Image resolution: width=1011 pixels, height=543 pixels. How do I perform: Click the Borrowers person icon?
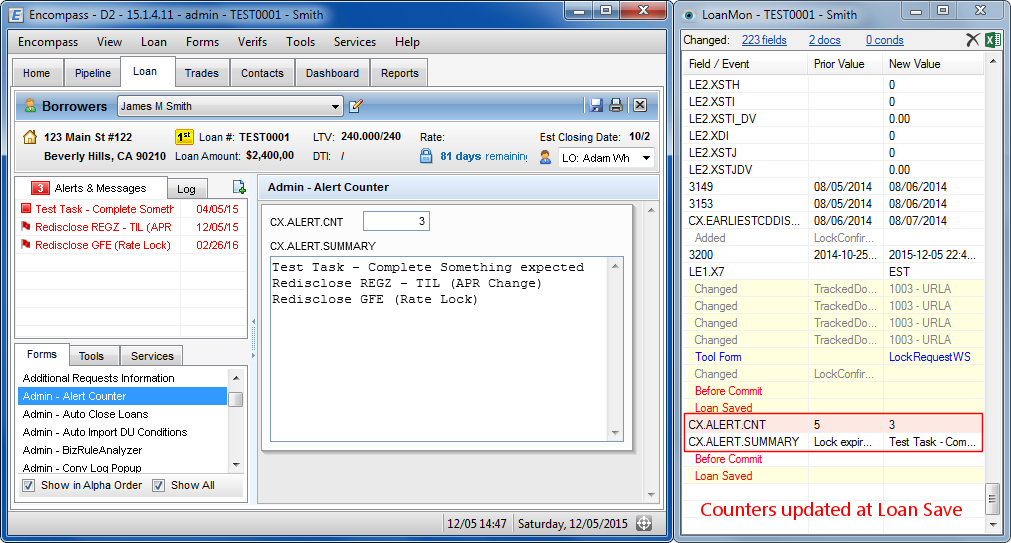pos(30,106)
